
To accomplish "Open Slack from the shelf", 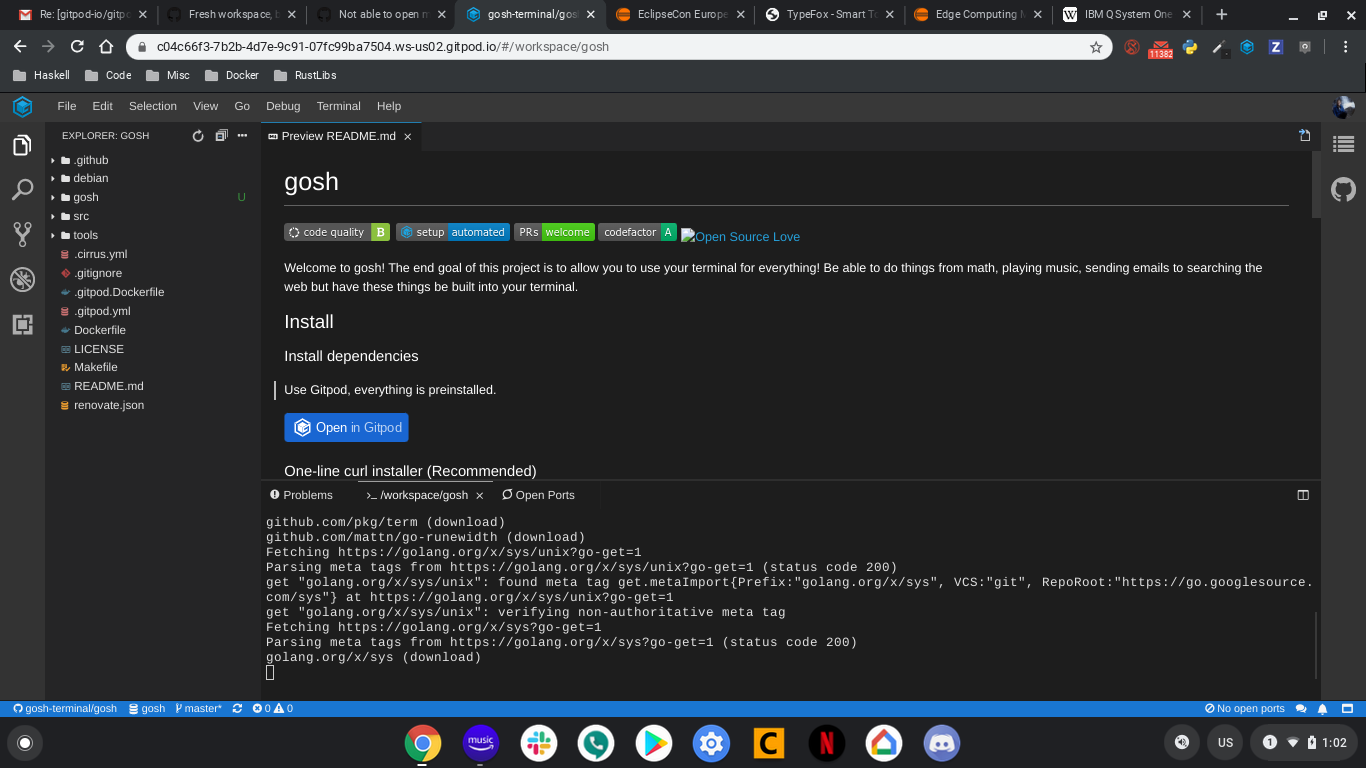I will [539, 743].
